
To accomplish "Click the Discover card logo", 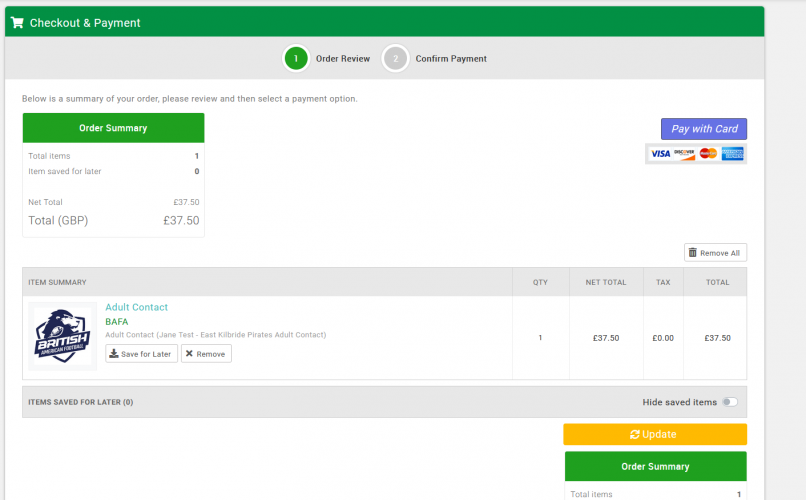I will 684,154.
